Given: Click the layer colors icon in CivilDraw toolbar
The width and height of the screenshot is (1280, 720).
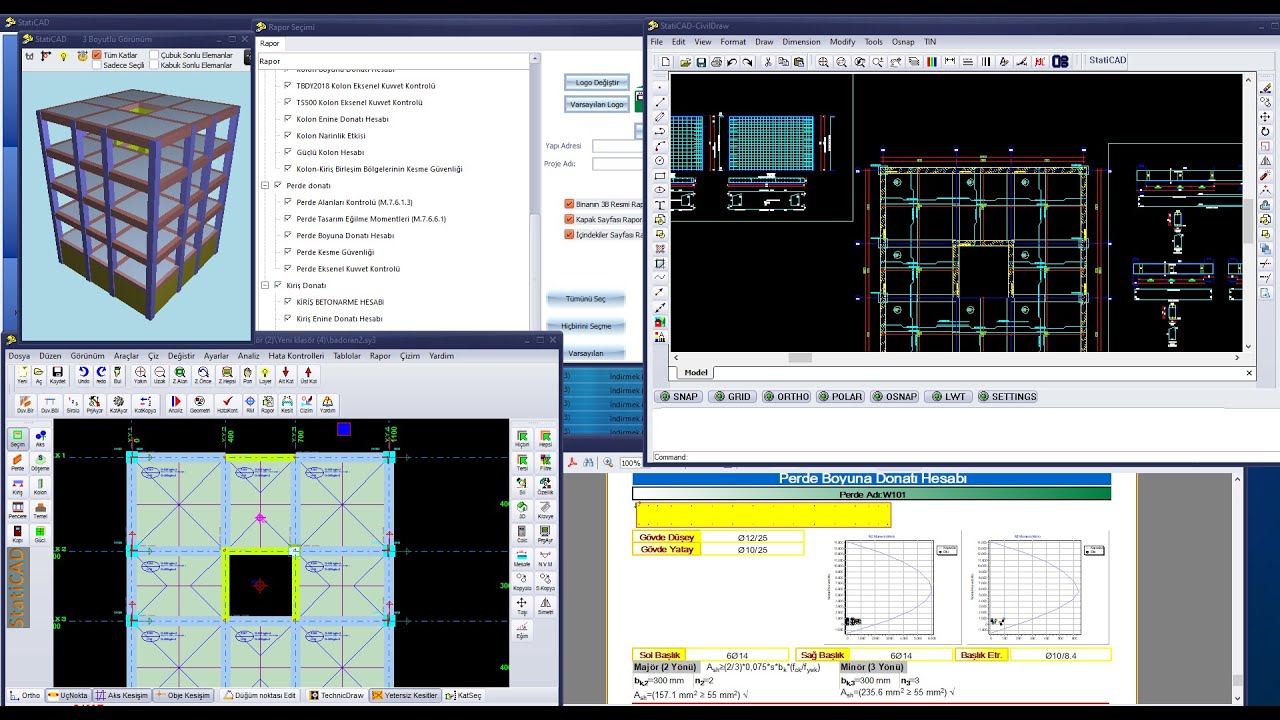Looking at the screenshot, I should click(x=932, y=62).
